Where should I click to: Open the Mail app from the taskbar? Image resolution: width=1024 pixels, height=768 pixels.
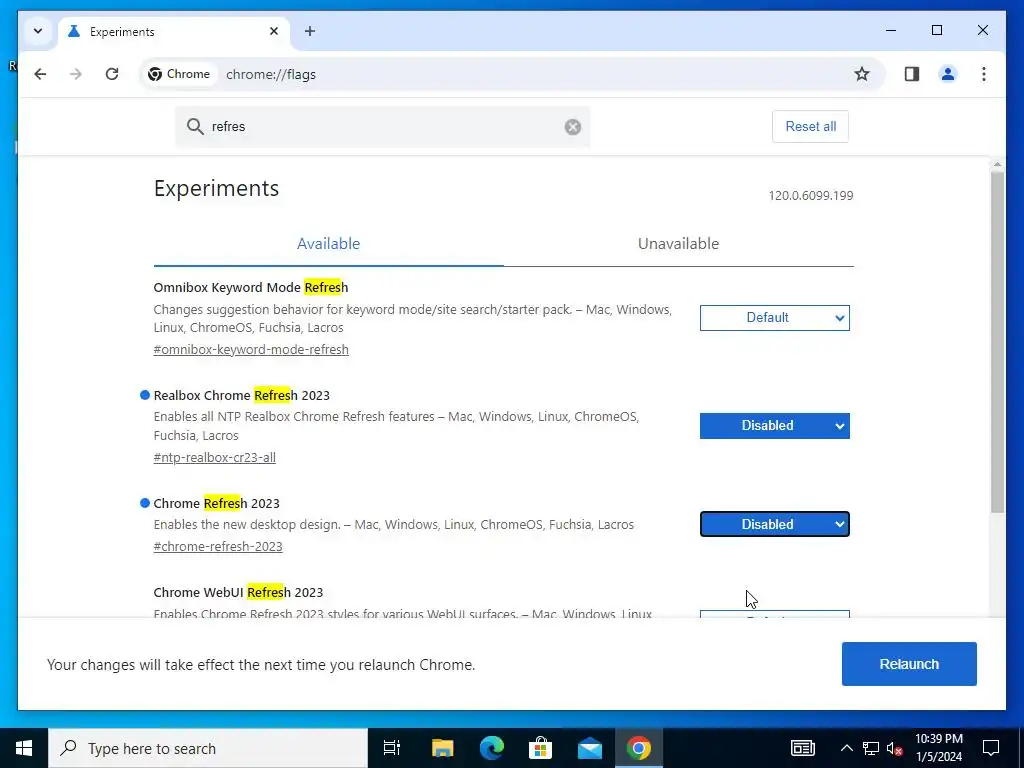(590, 748)
